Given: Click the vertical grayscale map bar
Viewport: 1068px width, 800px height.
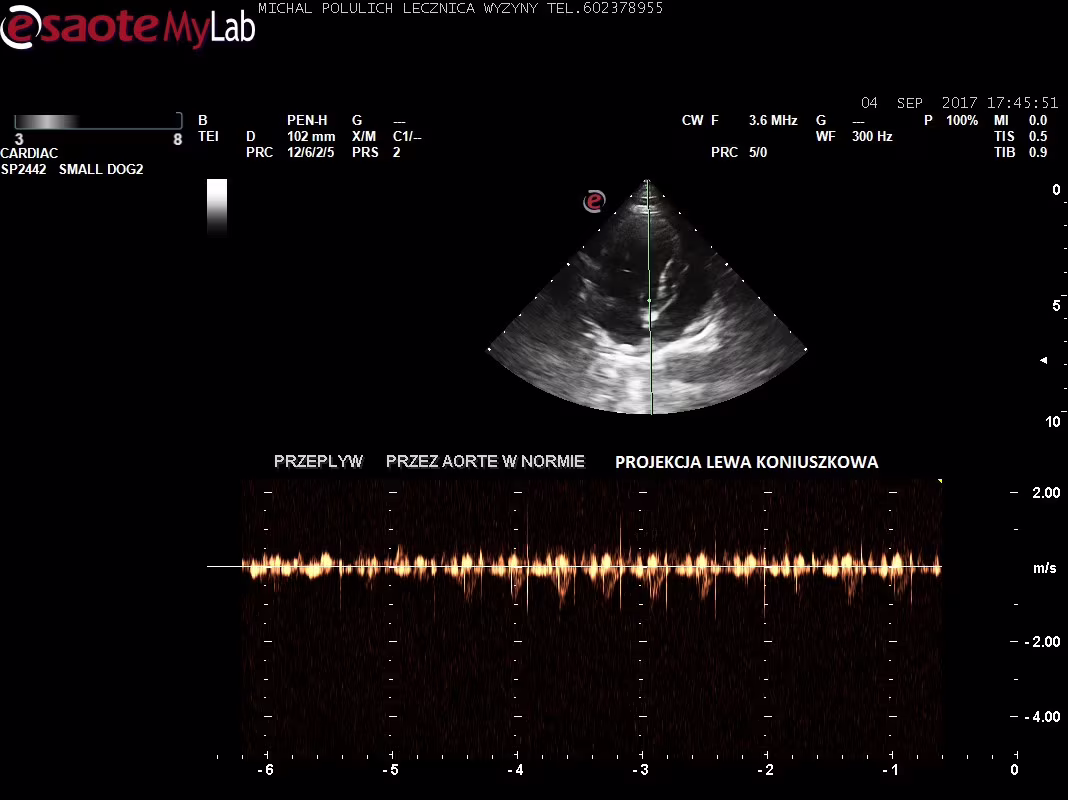Looking at the screenshot, I should point(217,205).
